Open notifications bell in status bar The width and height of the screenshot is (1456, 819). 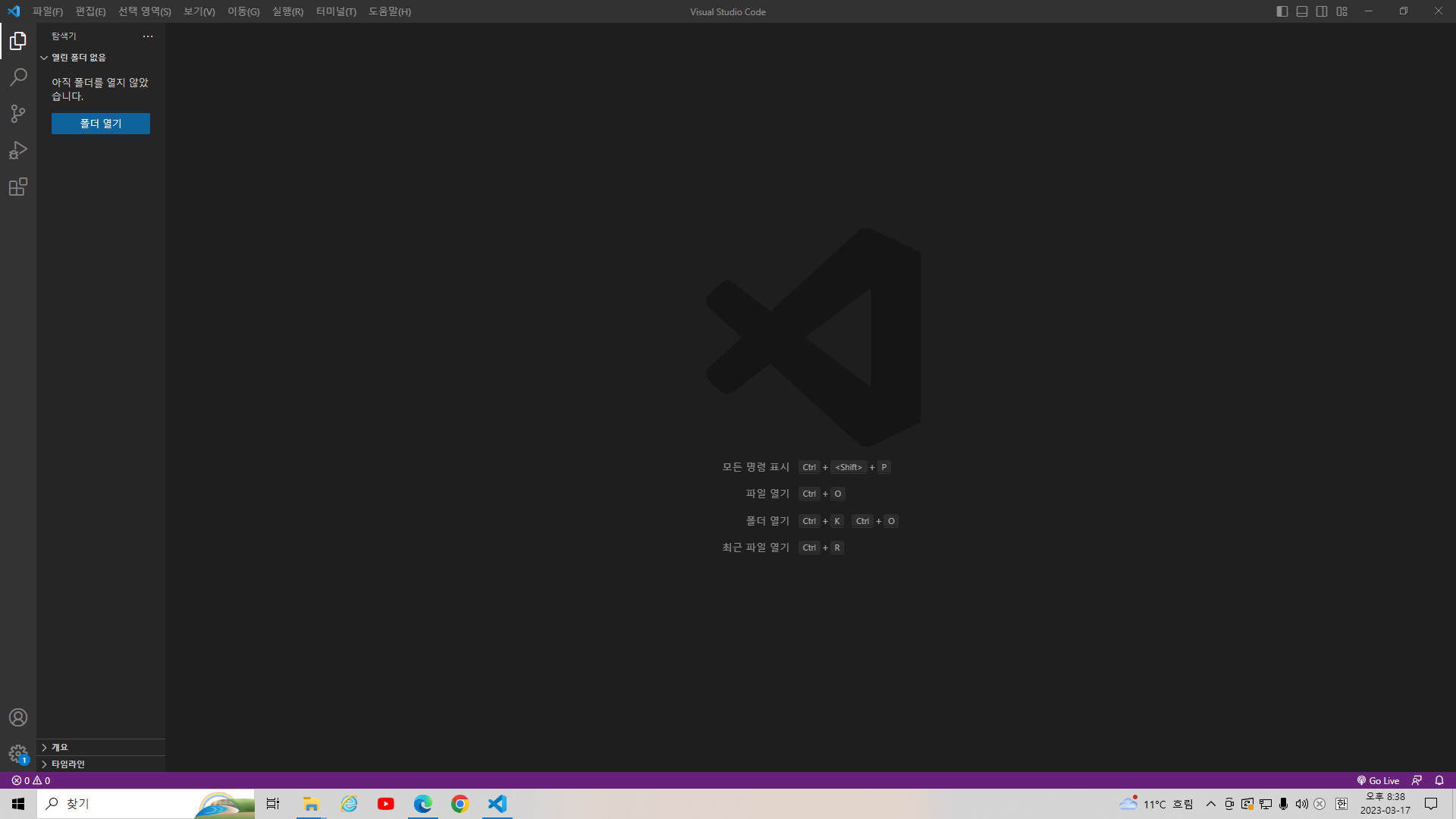[x=1439, y=780]
